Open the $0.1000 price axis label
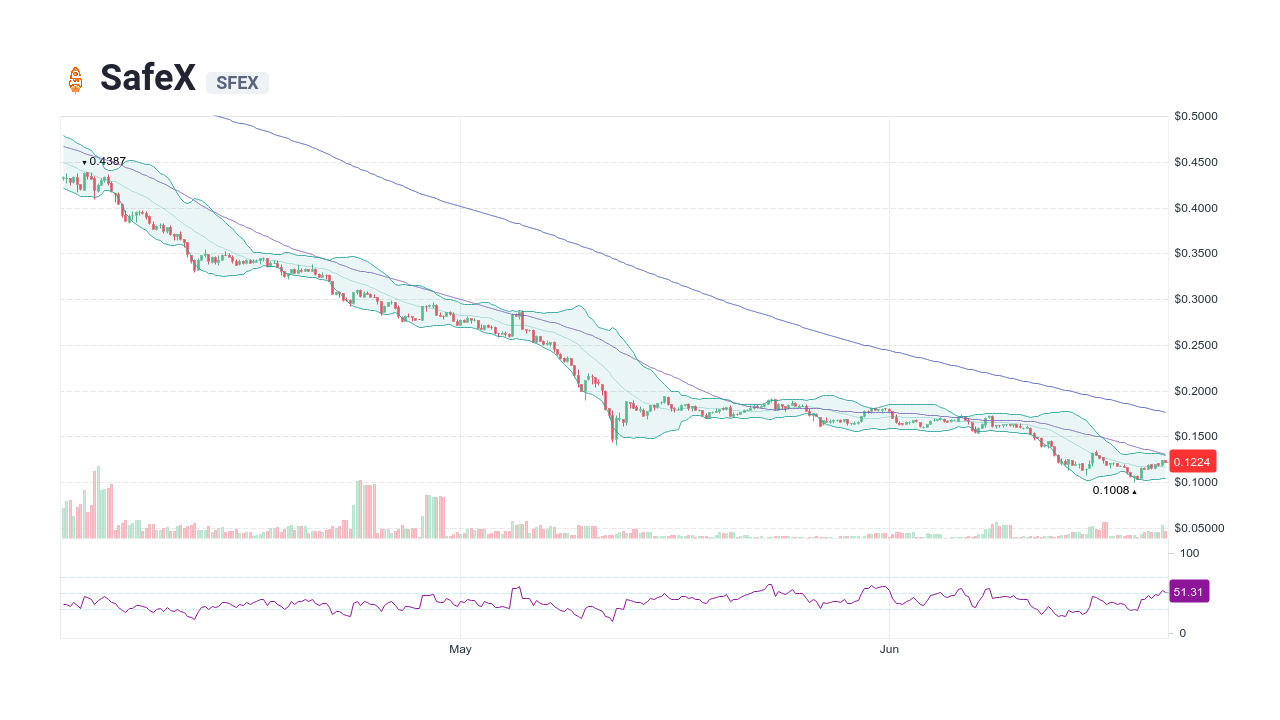Screen dimensions: 1280x720 pyautogui.click(x=1195, y=482)
